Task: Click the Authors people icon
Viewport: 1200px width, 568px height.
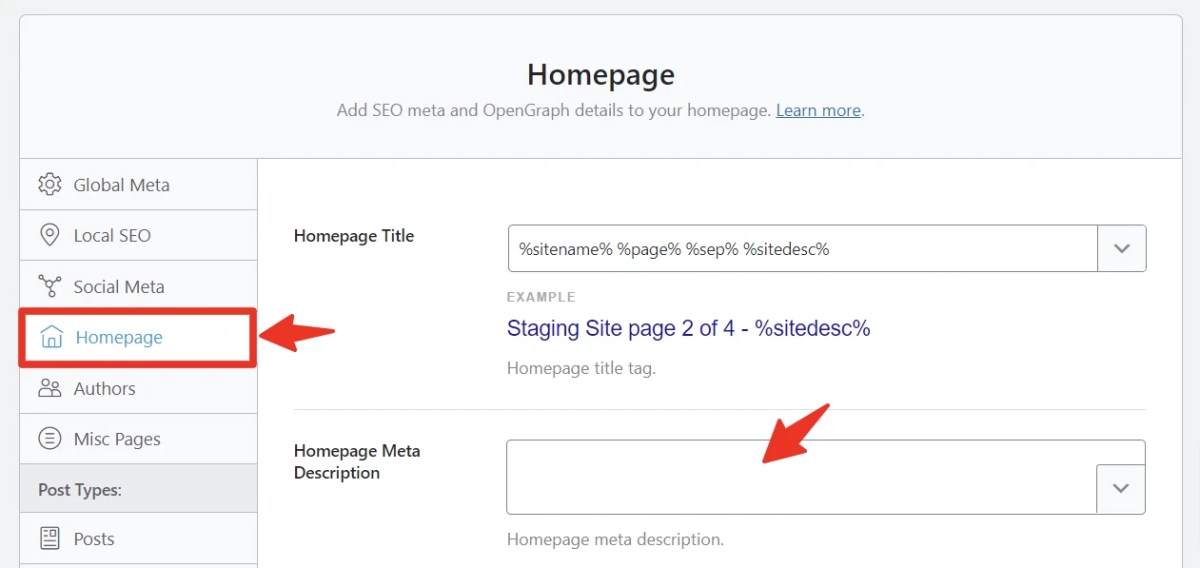Action: (49, 388)
